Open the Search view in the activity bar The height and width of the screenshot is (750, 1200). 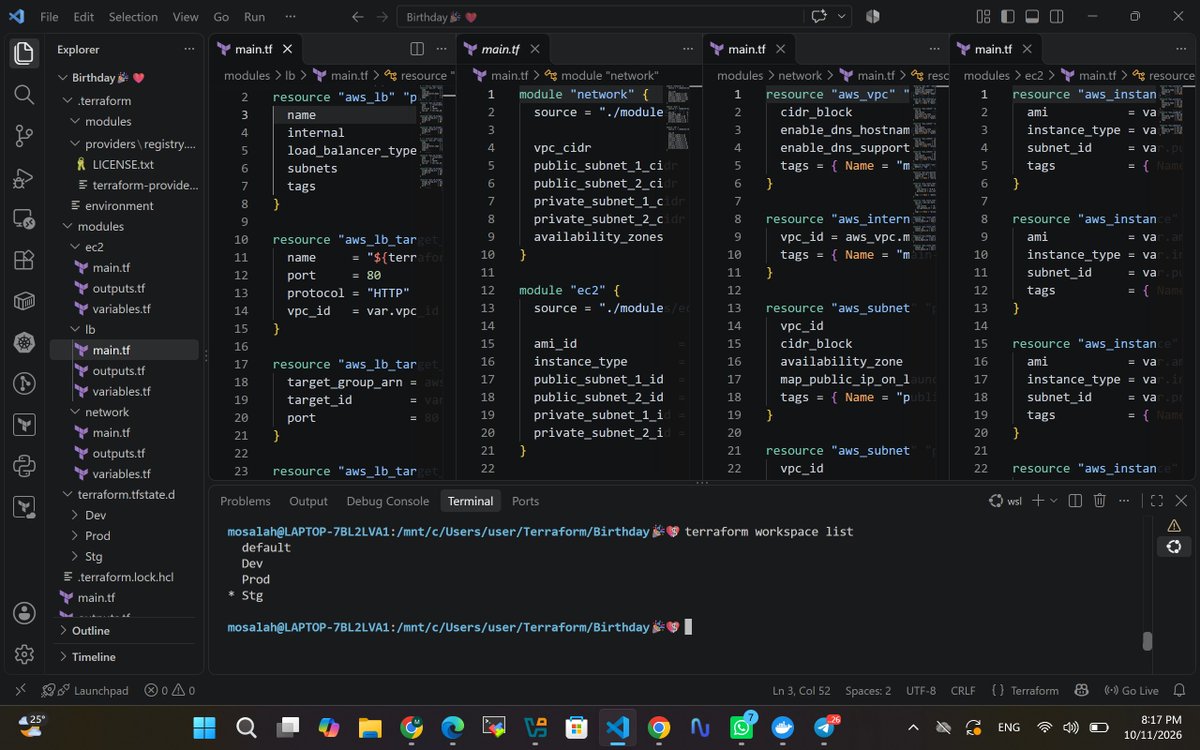tap(24, 94)
